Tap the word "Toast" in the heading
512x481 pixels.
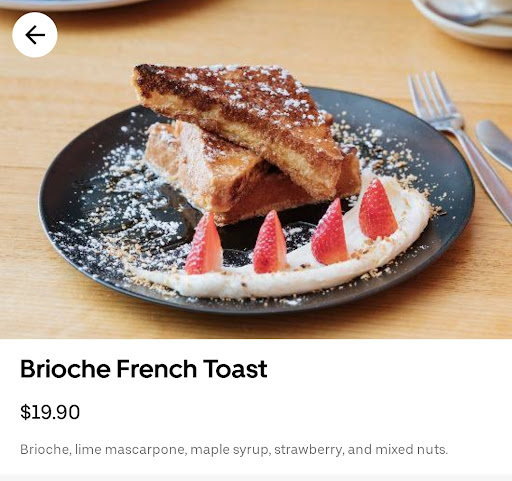coord(235,369)
